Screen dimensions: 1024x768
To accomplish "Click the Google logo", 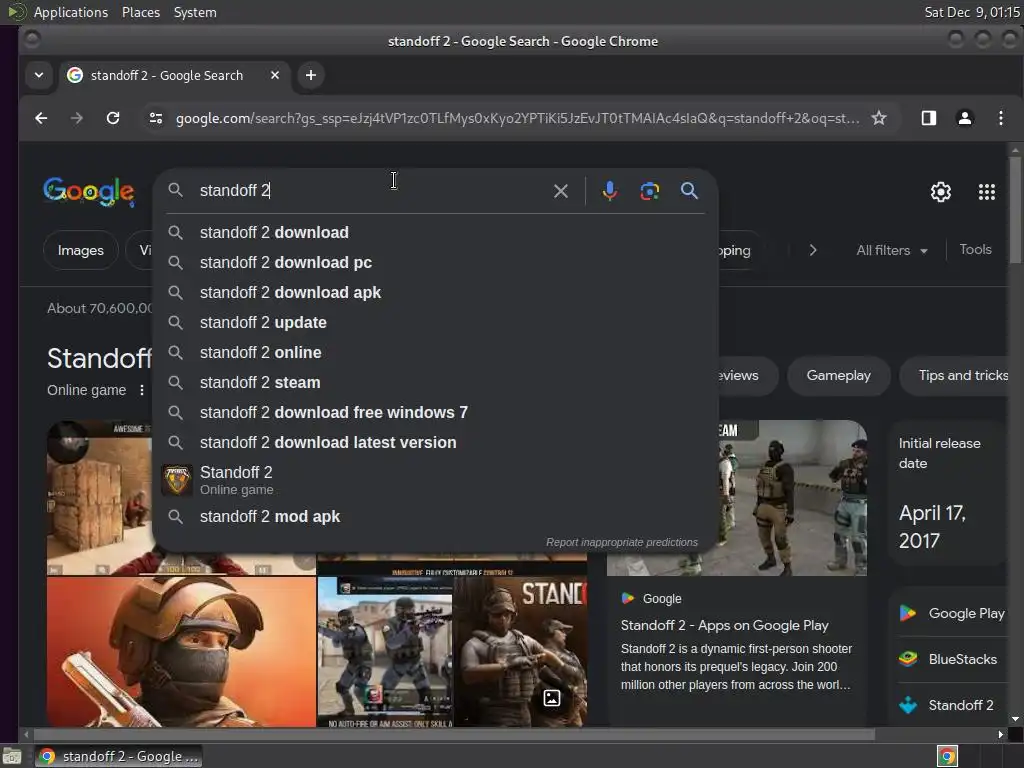I will pyautogui.click(x=89, y=192).
